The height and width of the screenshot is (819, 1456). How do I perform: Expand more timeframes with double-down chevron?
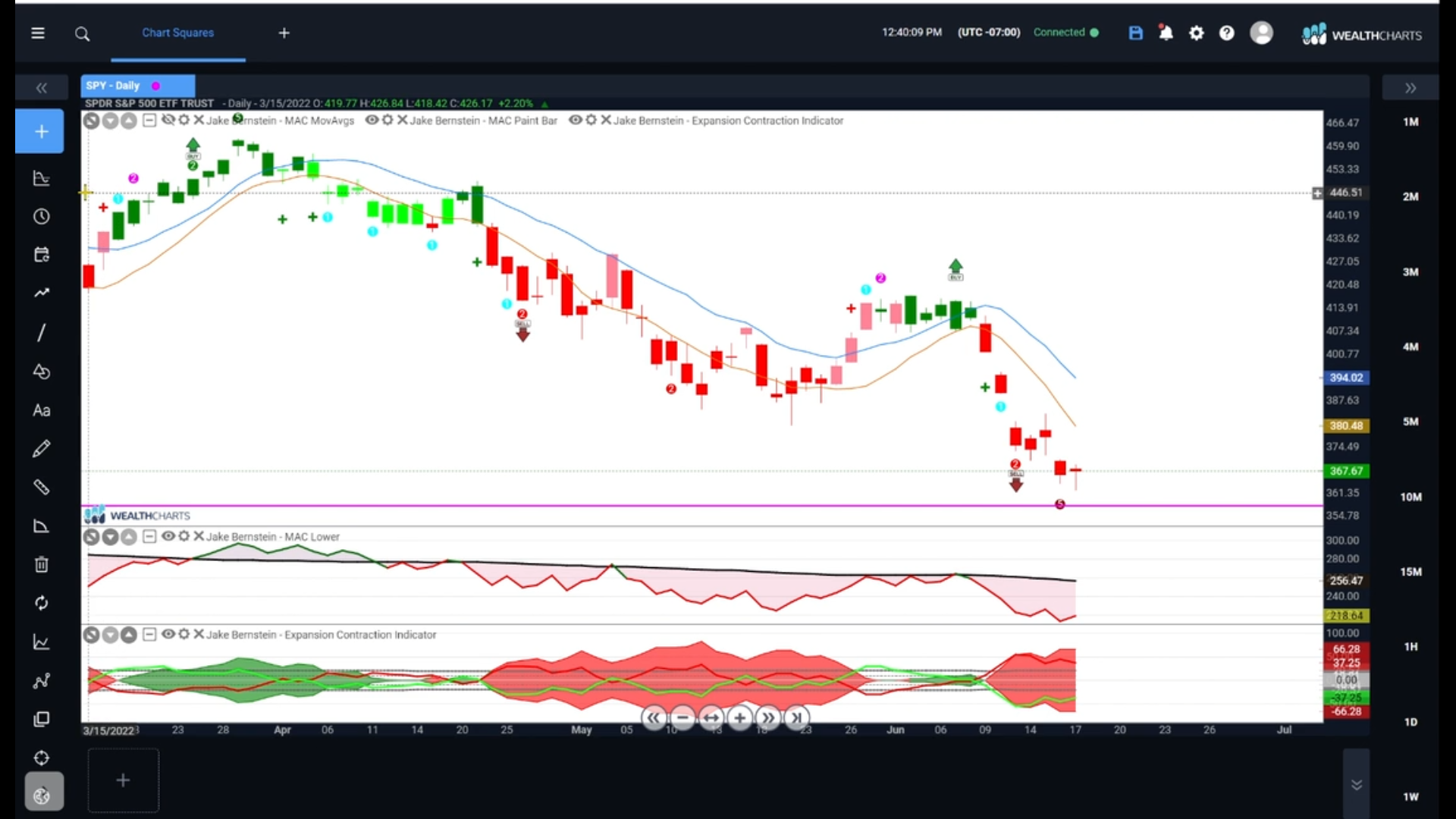pos(1357,785)
